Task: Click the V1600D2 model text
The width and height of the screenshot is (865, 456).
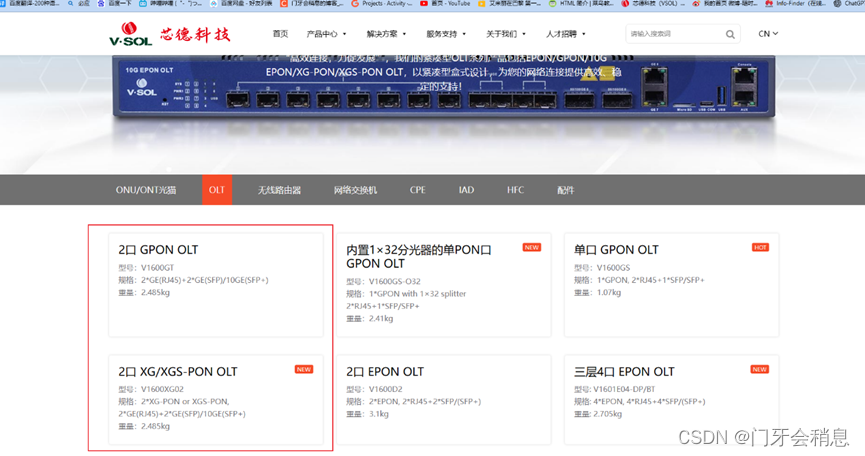Action: (385, 389)
